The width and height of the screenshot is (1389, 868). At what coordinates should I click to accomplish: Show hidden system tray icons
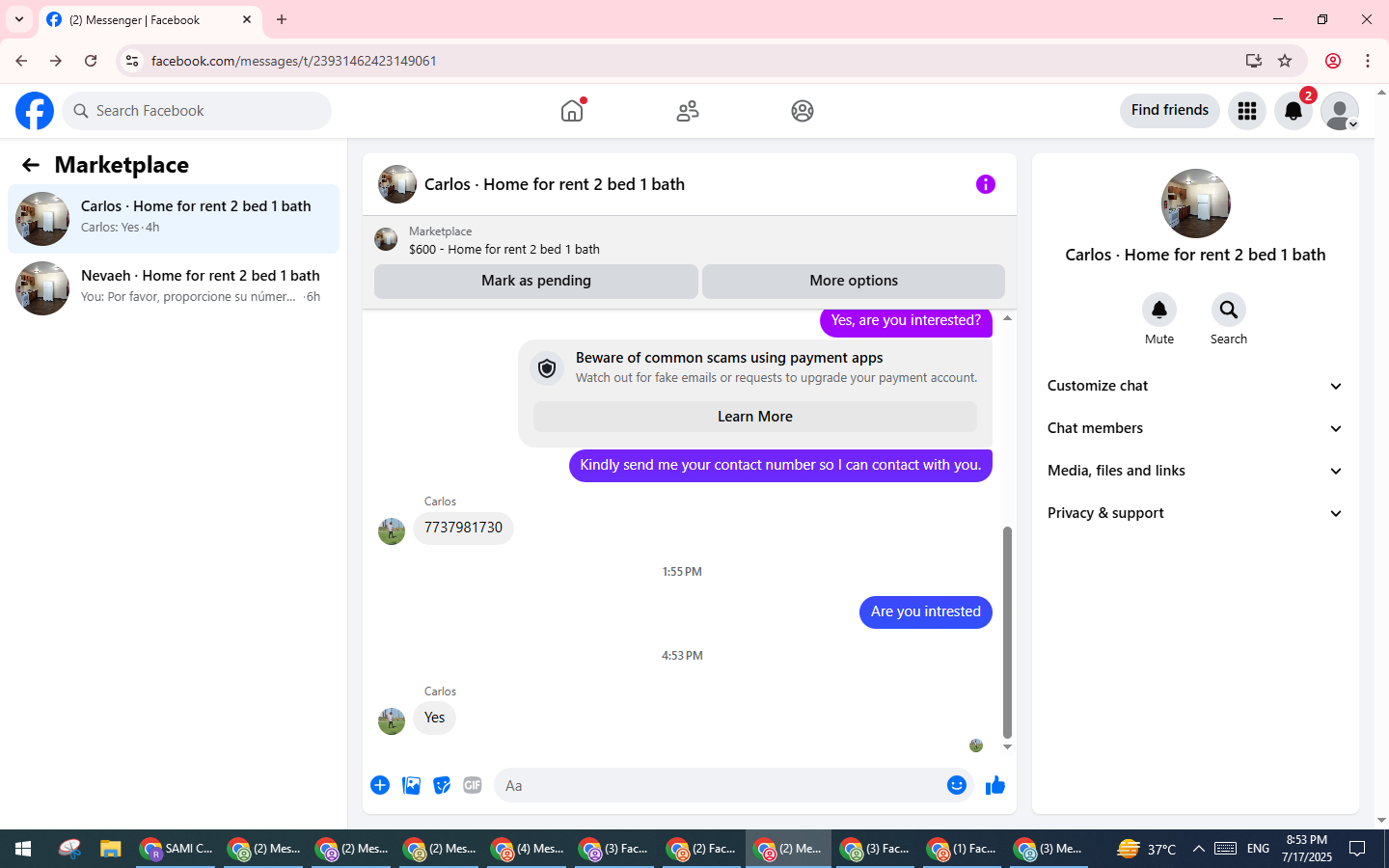pos(1198,849)
